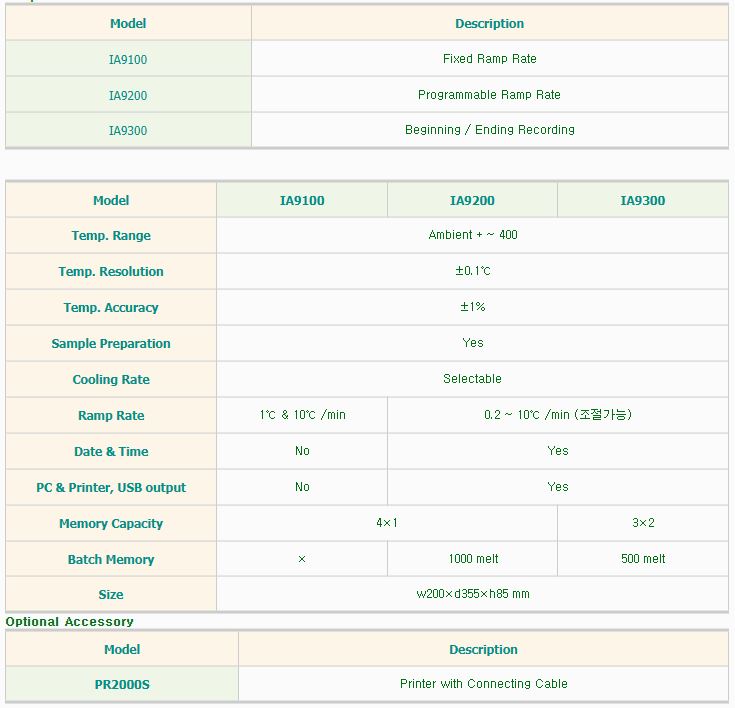The width and height of the screenshot is (735, 708).
Task: Click the 1000 melt batch memory value
Action: 473,559
